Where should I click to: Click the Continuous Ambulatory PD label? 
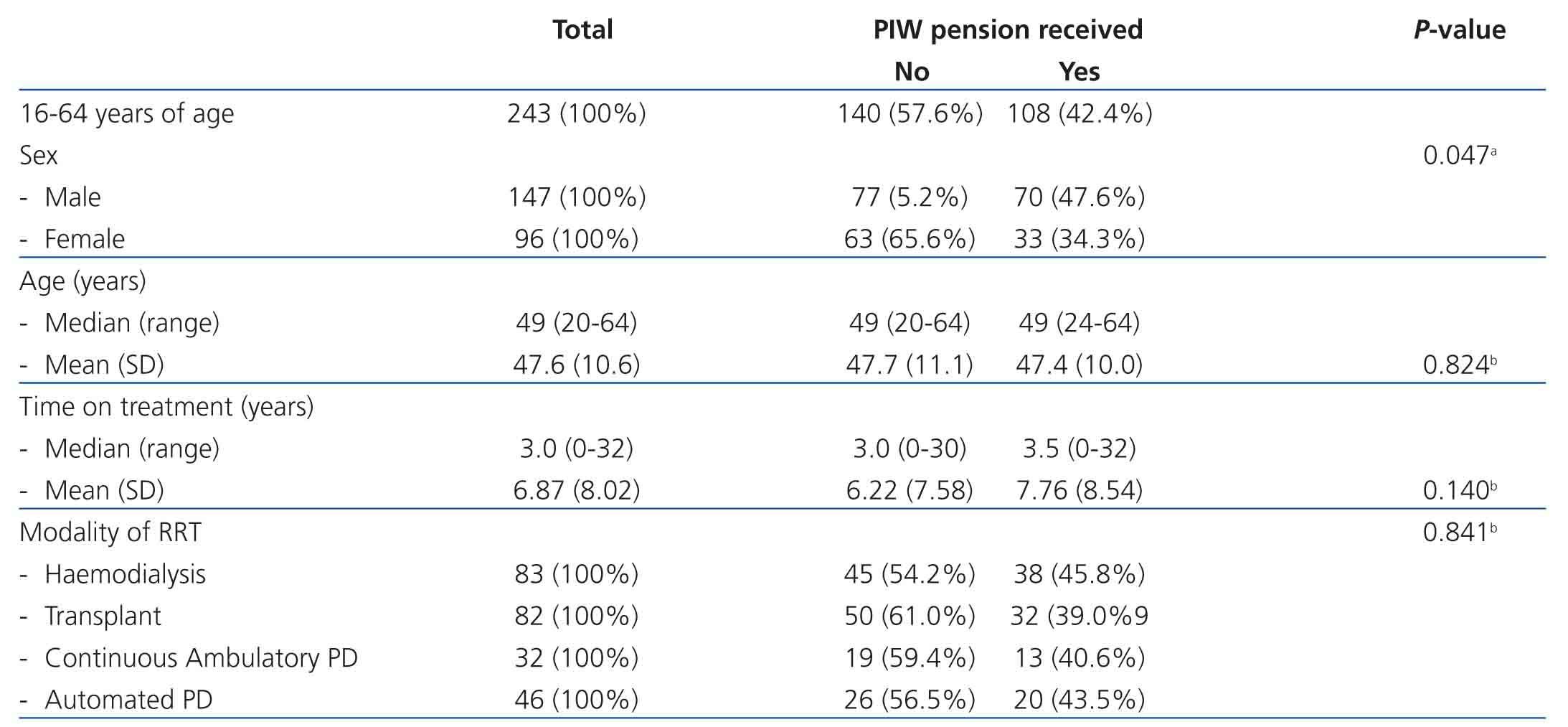pyautogui.click(x=201, y=657)
